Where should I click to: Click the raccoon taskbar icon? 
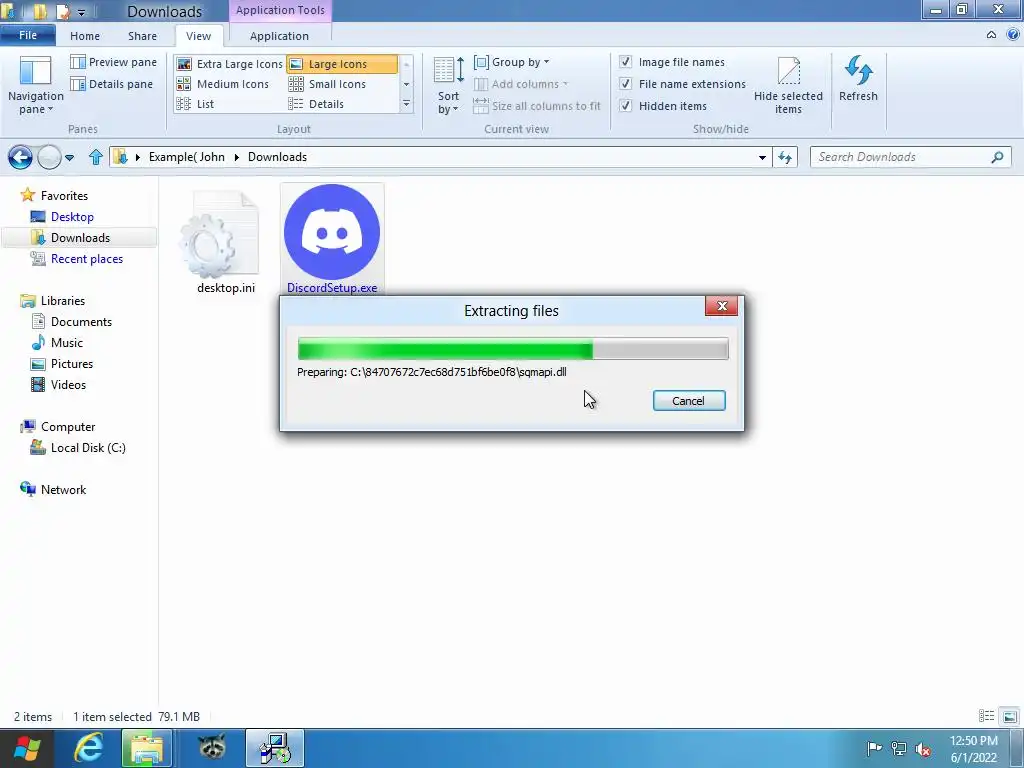pos(211,748)
